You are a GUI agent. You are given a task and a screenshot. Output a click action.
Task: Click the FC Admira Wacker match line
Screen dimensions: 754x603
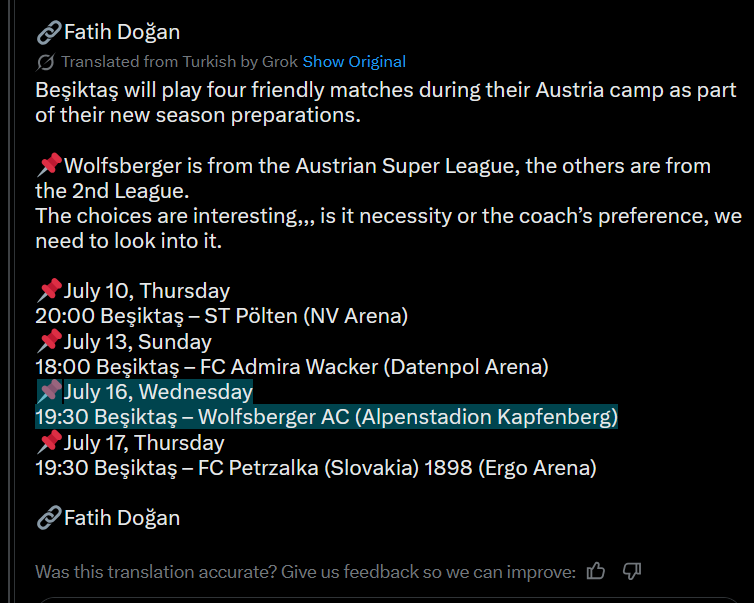point(292,367)
